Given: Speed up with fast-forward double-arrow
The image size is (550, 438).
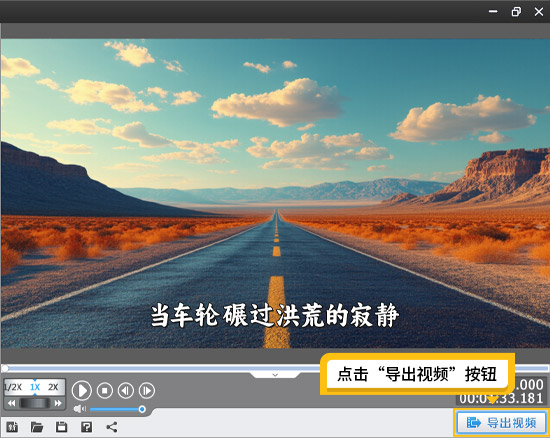Looking at the screenshot, I should 58,403.
